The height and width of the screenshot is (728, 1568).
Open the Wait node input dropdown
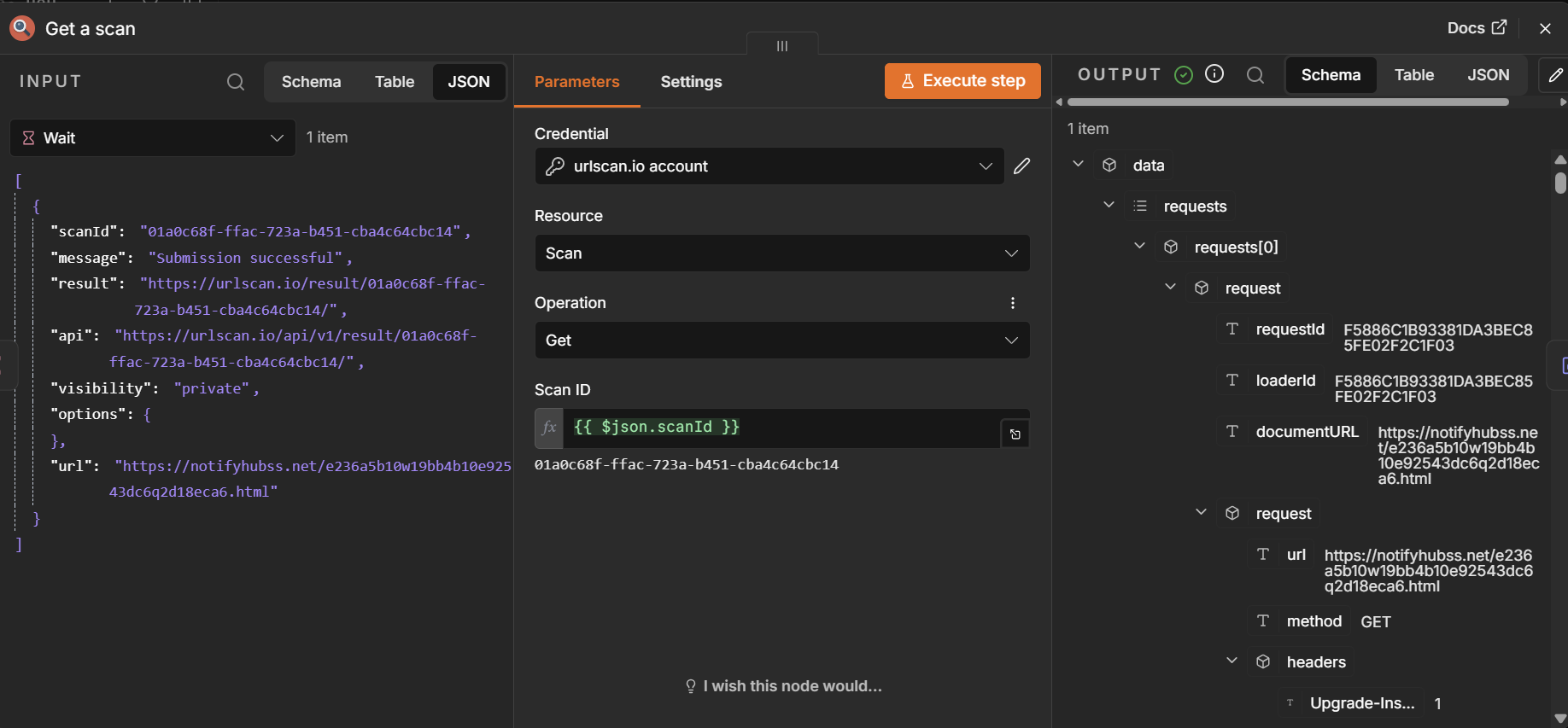(x=153, y=137)
